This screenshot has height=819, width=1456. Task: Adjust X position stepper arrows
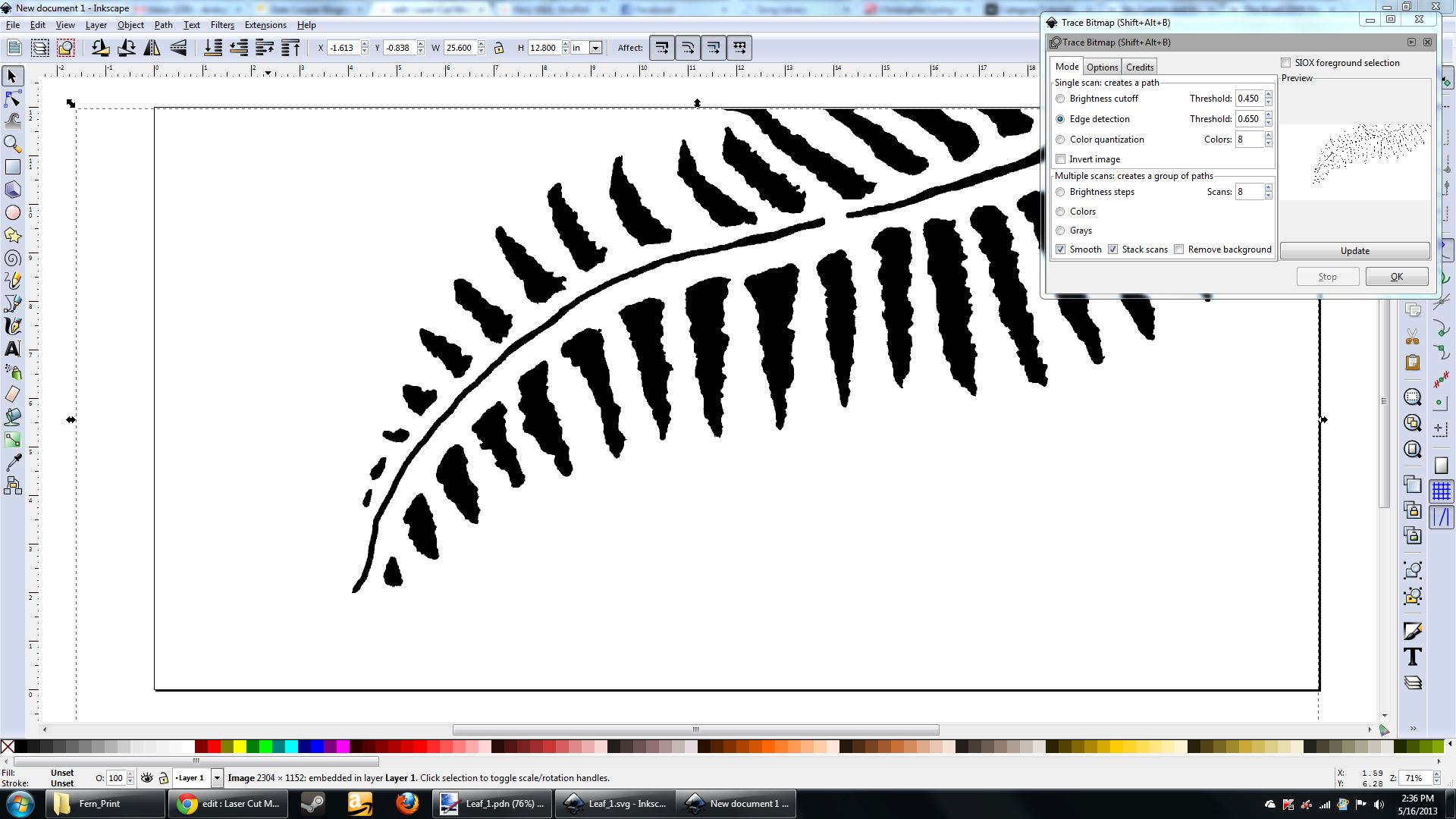click(x=364, y=48)
